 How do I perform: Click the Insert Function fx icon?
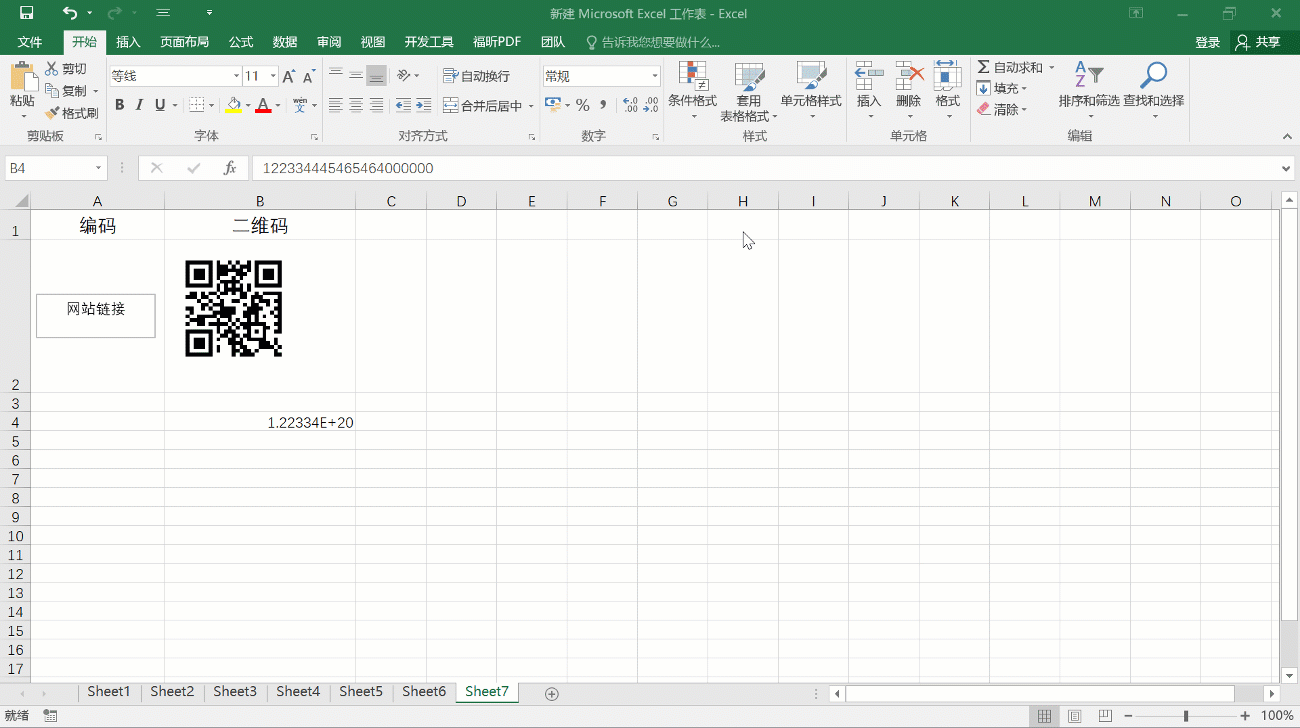pyautogui.click(x=230, y=168)
